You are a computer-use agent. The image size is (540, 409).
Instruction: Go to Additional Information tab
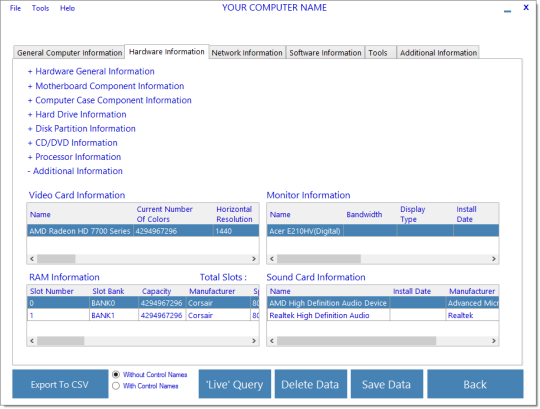pos(438,53)
